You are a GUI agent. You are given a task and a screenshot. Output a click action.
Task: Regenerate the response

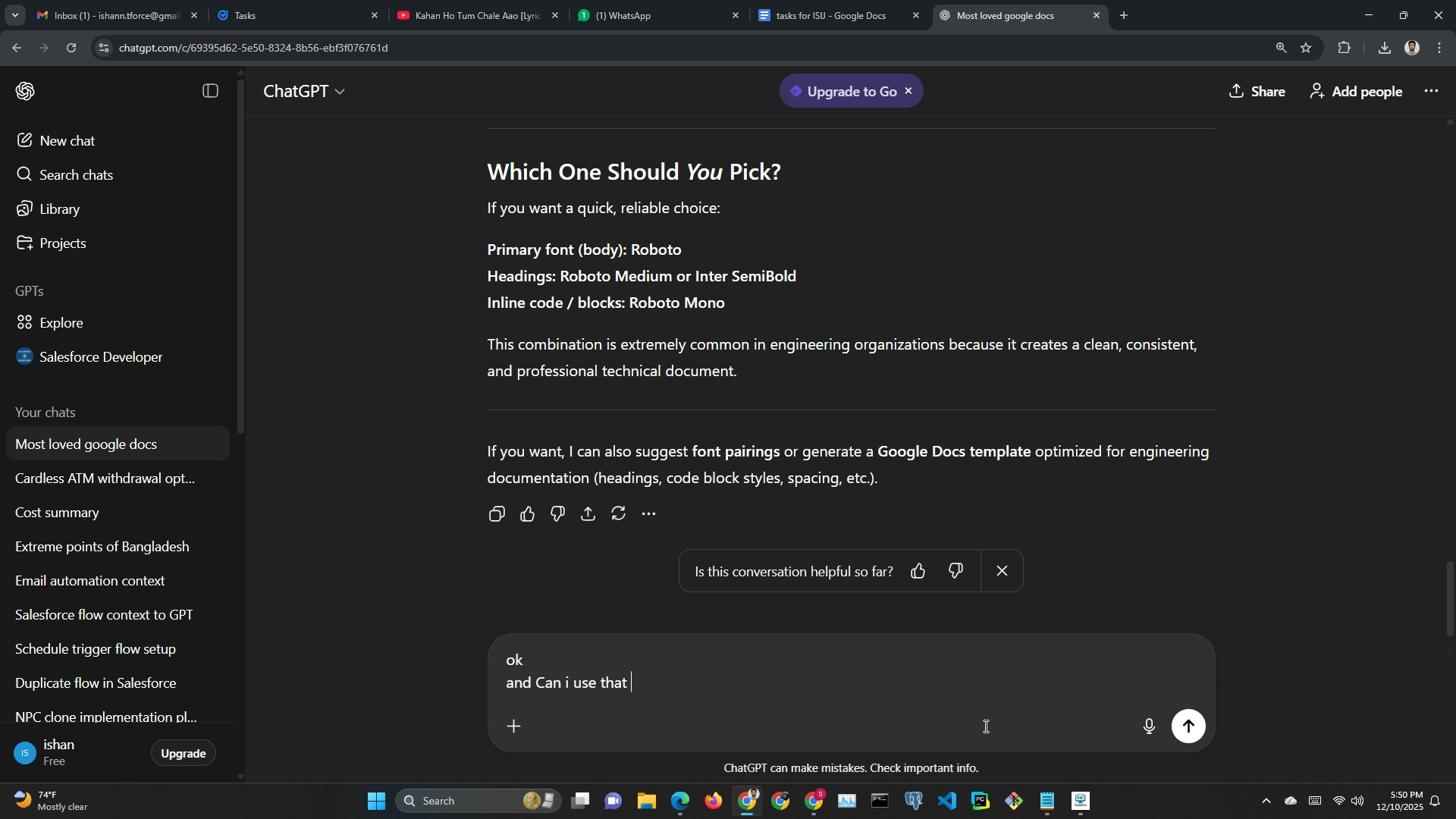coord(619,515)
